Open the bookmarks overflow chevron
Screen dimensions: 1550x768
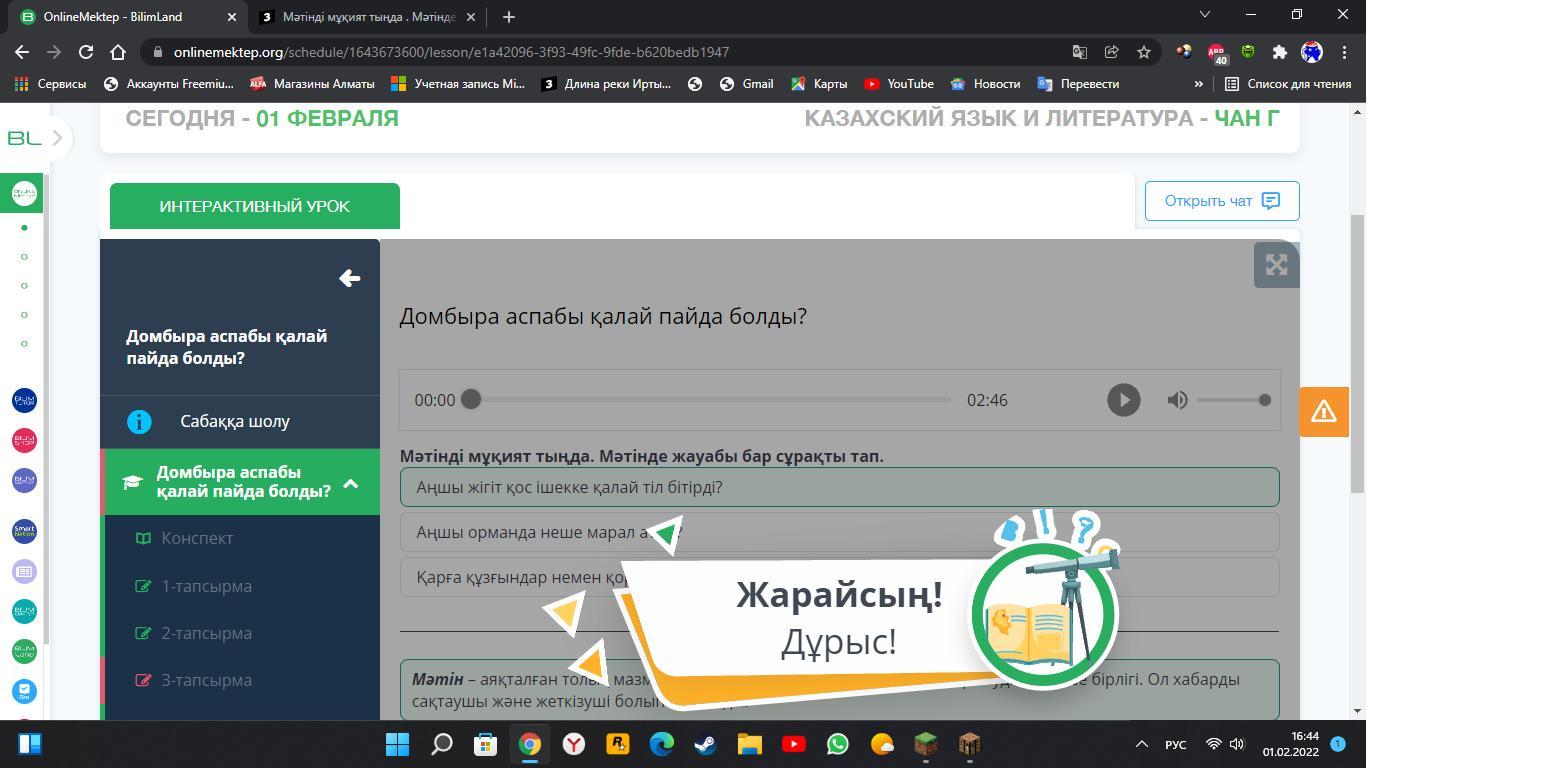tap(1198, 84)
